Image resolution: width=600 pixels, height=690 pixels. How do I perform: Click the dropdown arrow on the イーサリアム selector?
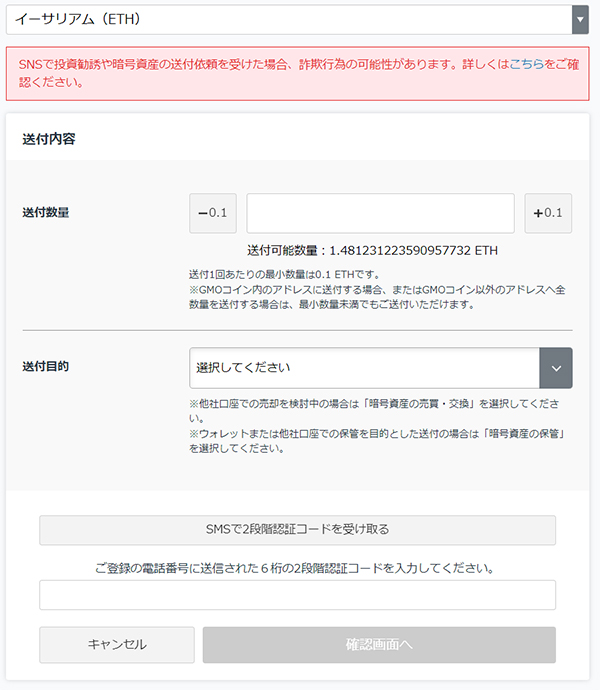580,20
